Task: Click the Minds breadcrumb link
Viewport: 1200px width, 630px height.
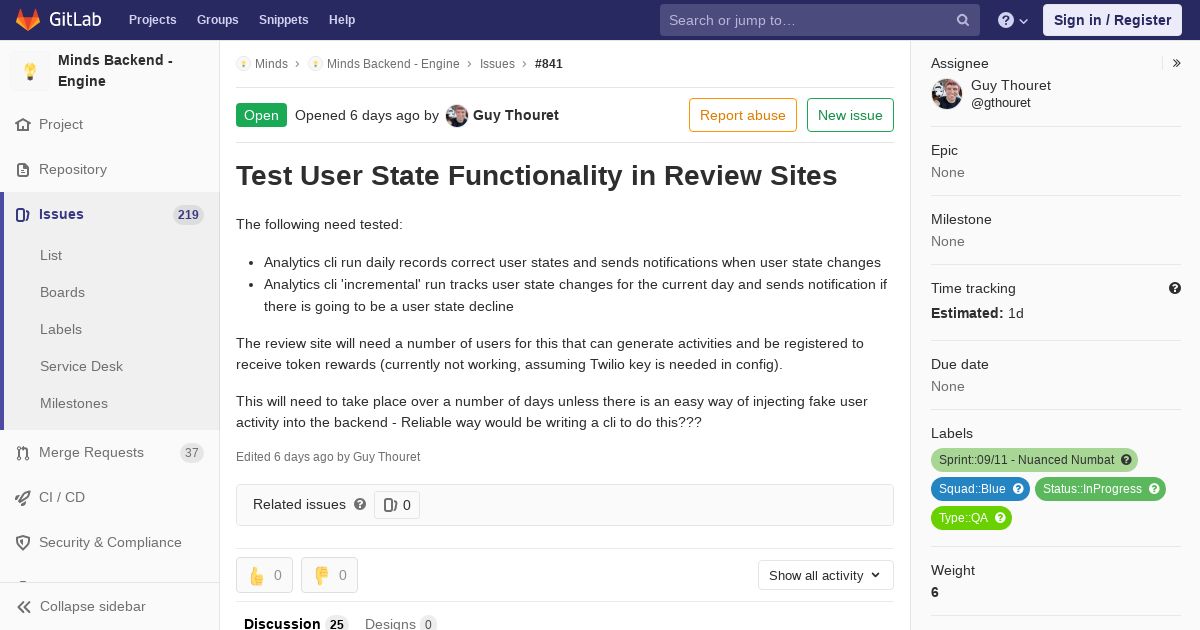Action: pyautogui.click(x=271, y=64)
